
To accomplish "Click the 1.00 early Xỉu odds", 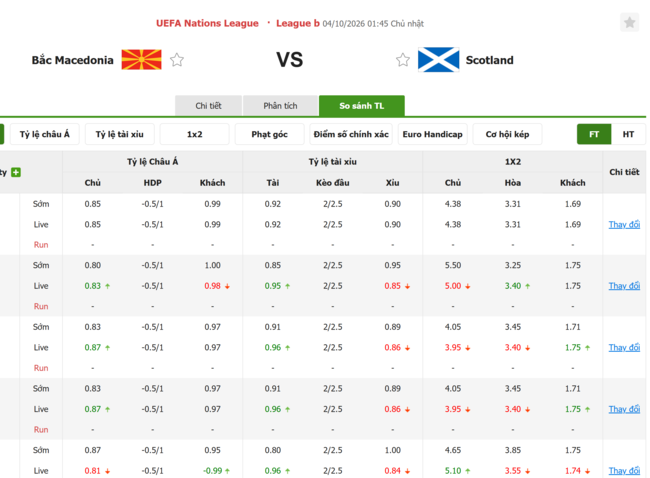I will (393, 450).
